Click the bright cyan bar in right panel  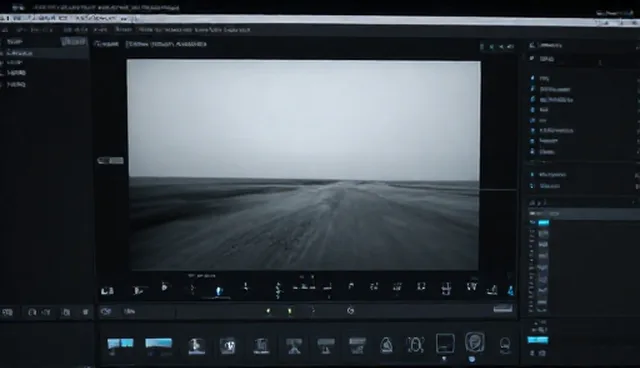(x=538, y=340)
